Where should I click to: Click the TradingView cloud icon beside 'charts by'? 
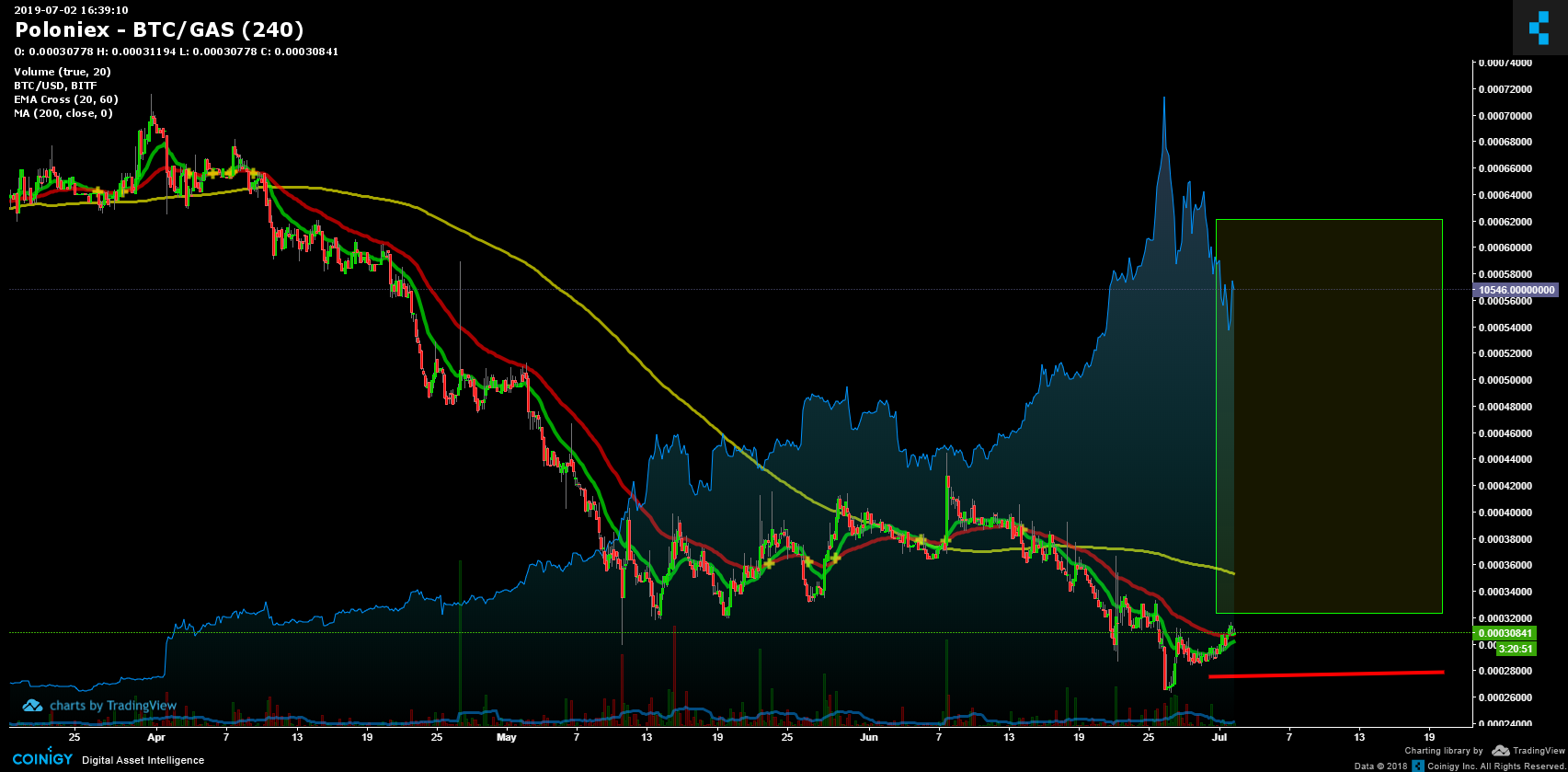point(32,706)
